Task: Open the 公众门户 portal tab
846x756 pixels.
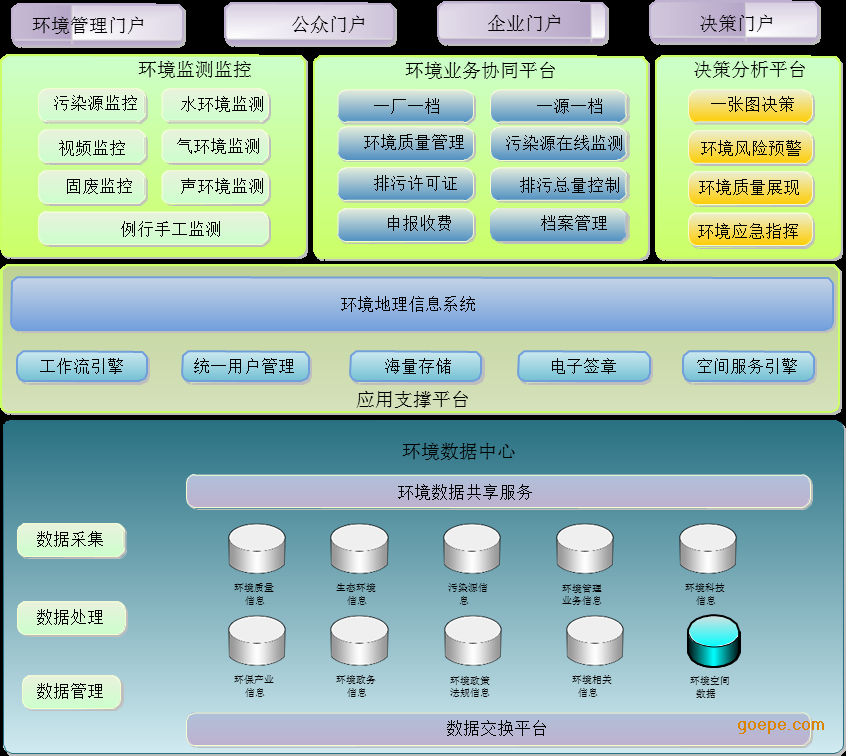Action: pyautogui.click(x=310, y=24)
